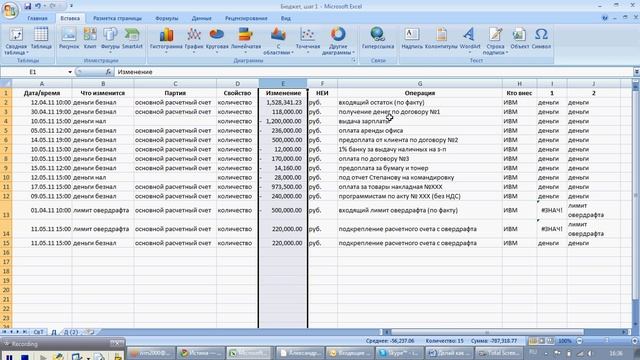The width and height of the screenshot is (640, 360).
Task: Open Other charts (Другие диаграммы)
Action: [x=338, y=41]
